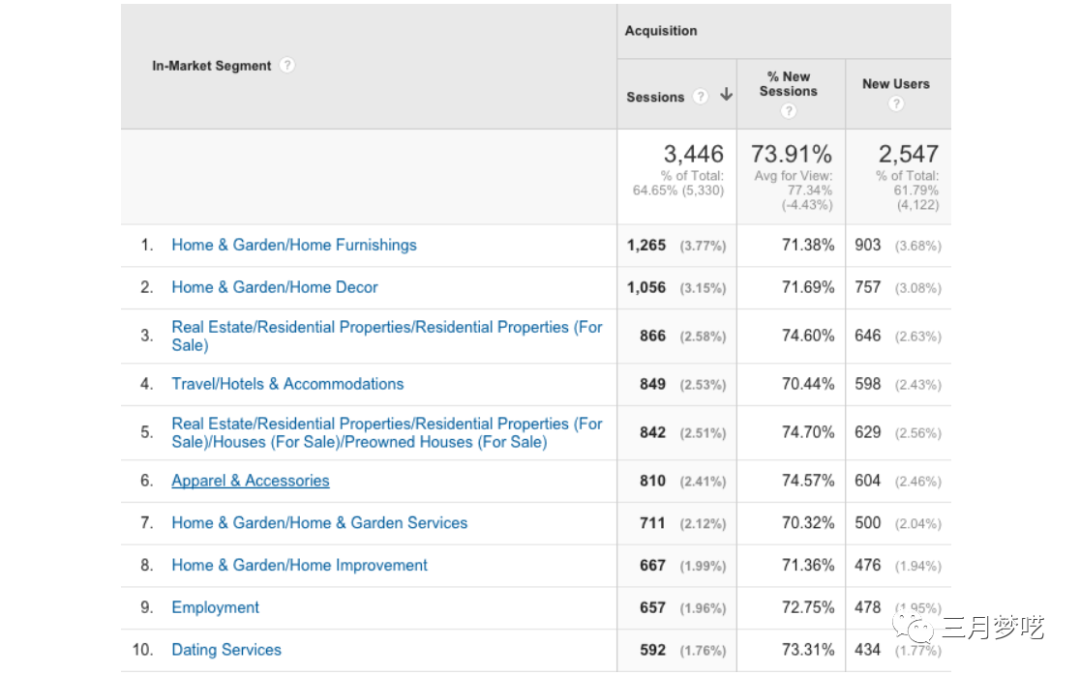
Task: Click the help icon under New Users
Action: click(896, 104)
